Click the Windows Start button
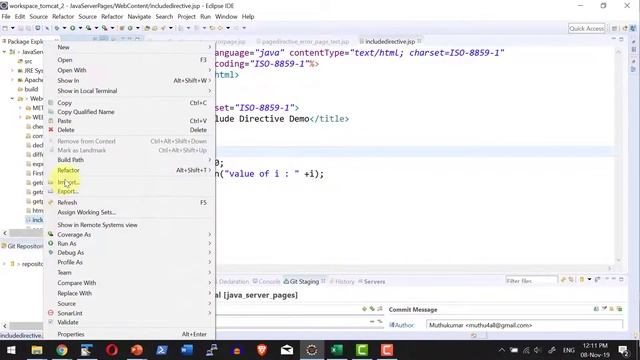 pyautogui.click(x=11, y=350)
